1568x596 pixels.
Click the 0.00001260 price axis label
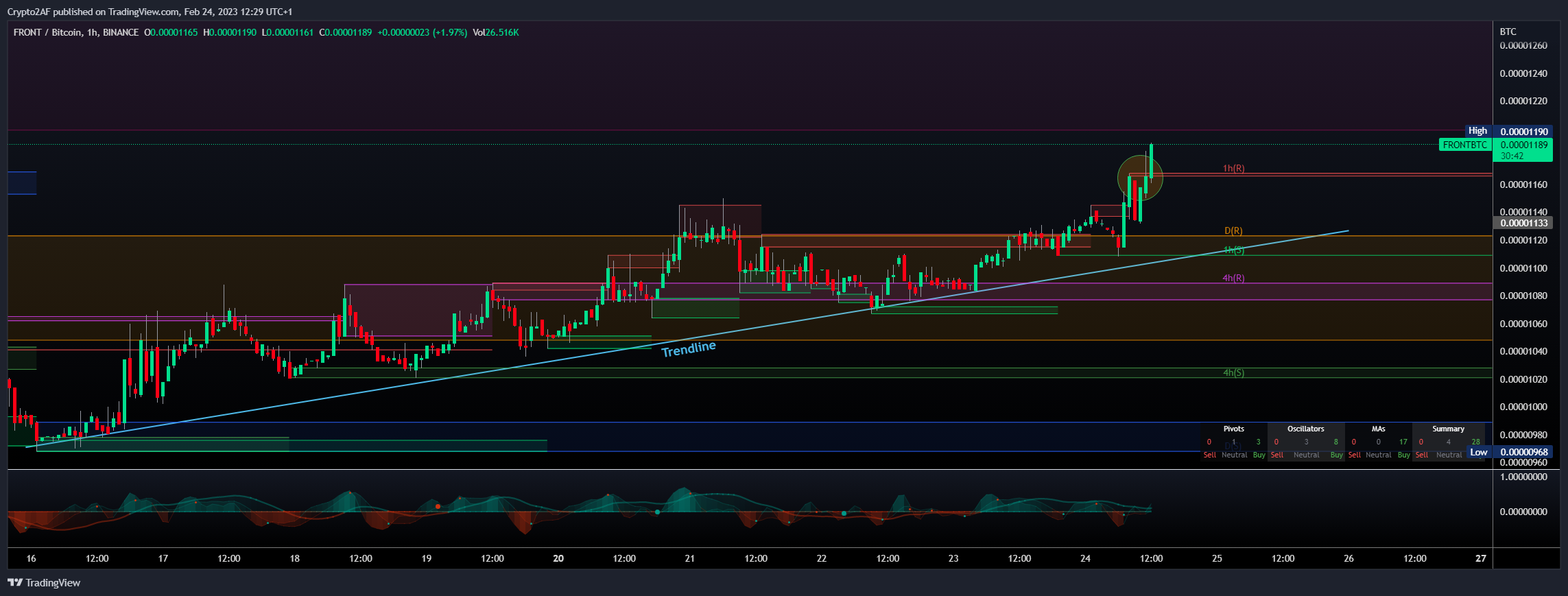1523,45
